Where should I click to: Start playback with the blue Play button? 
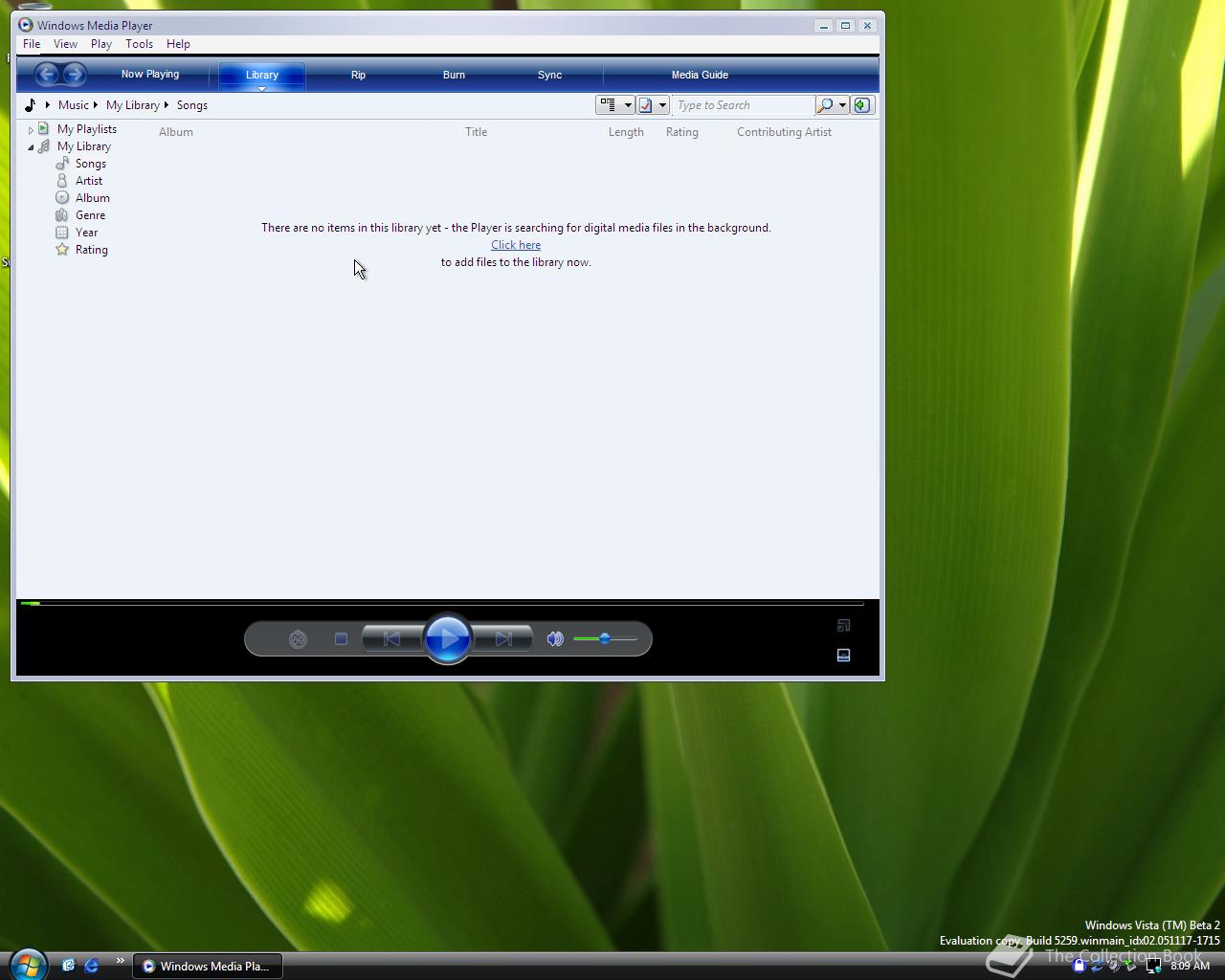448,638
